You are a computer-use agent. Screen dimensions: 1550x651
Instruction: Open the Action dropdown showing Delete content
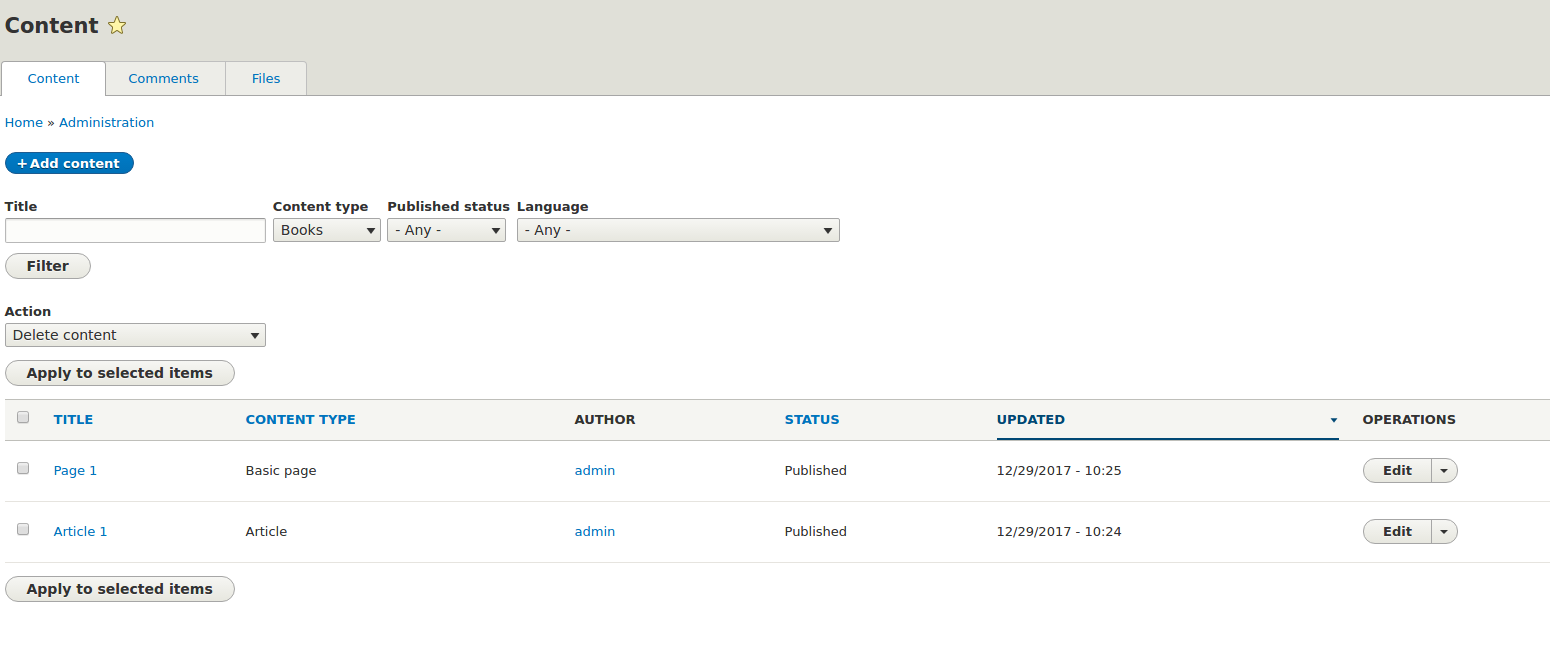tap(135, 335)
